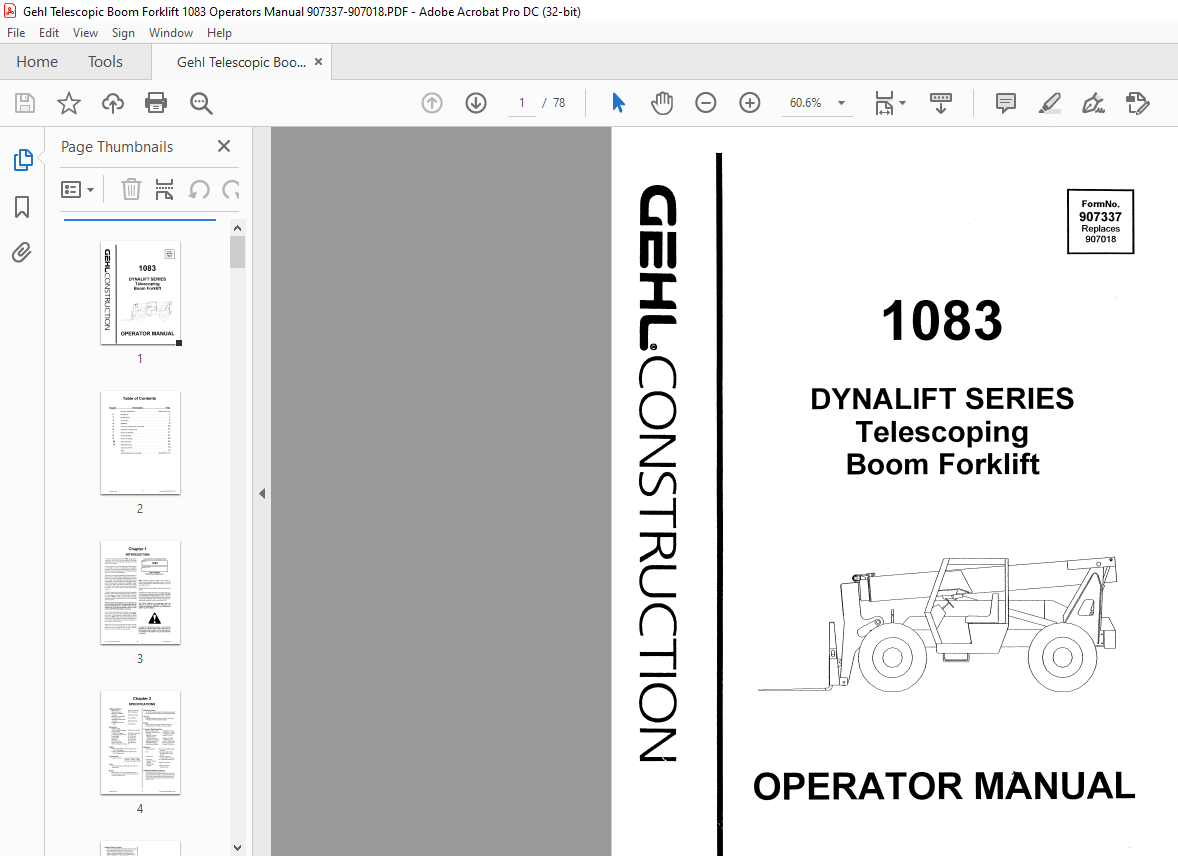
Task: Expand the fit page options arrow
Action: tap(902, 103)
